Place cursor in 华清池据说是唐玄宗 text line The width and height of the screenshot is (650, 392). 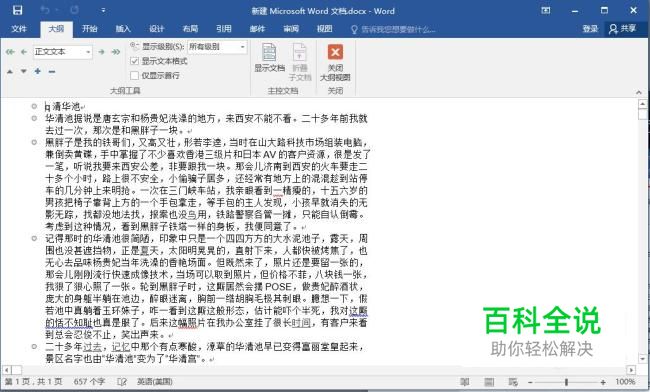coord(206,119)
